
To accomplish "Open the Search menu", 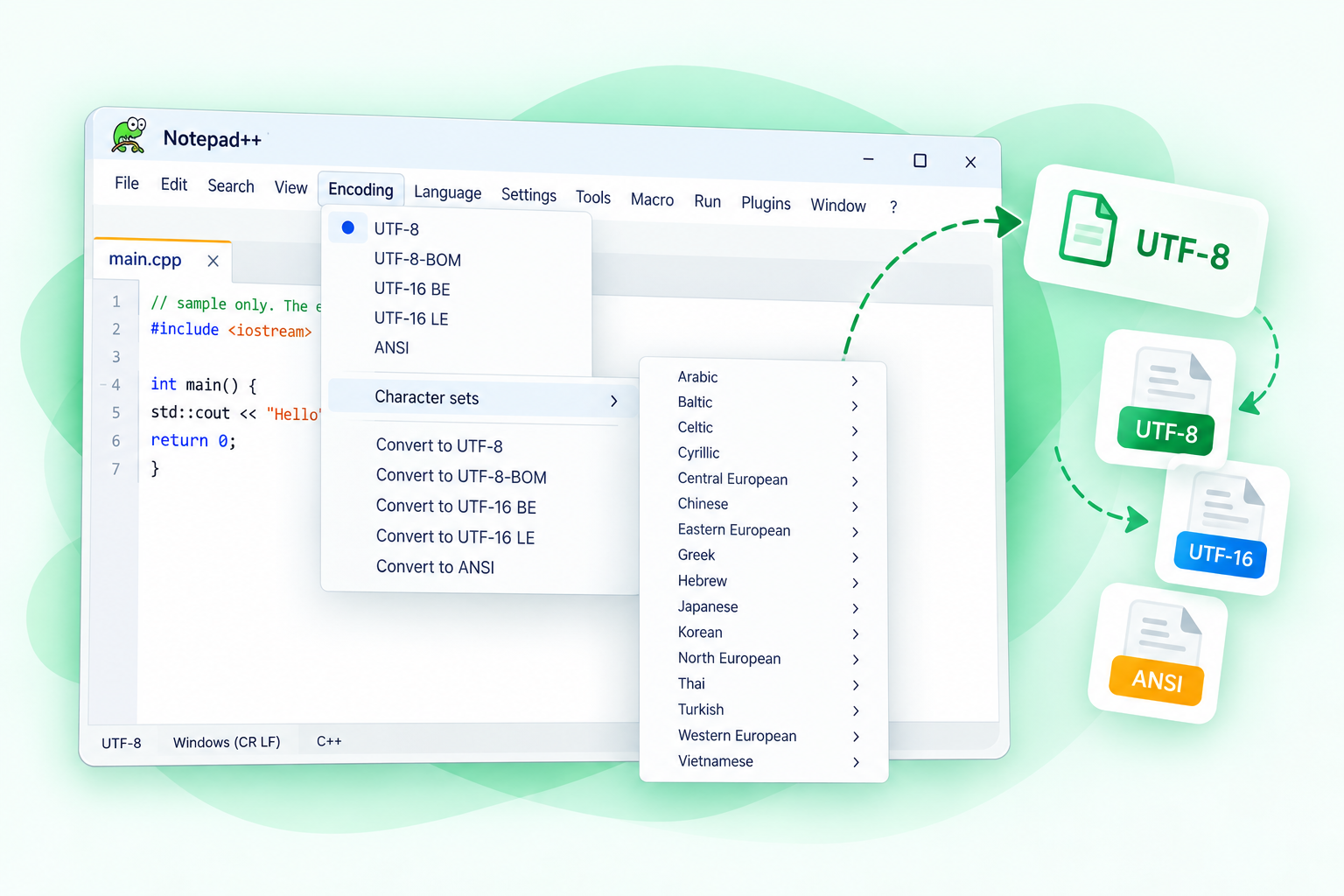I will (x=231, y=186).
